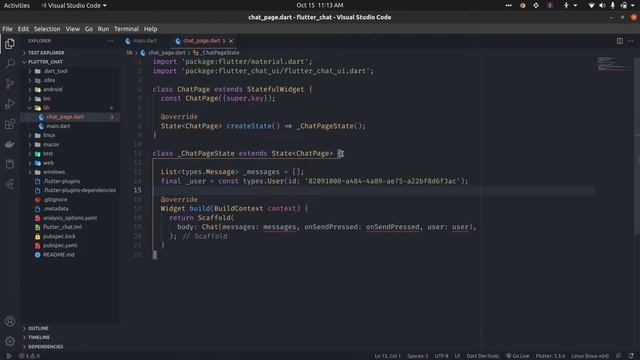Expand the OUTLINE section
640x360 pixels.
point(38,328)
